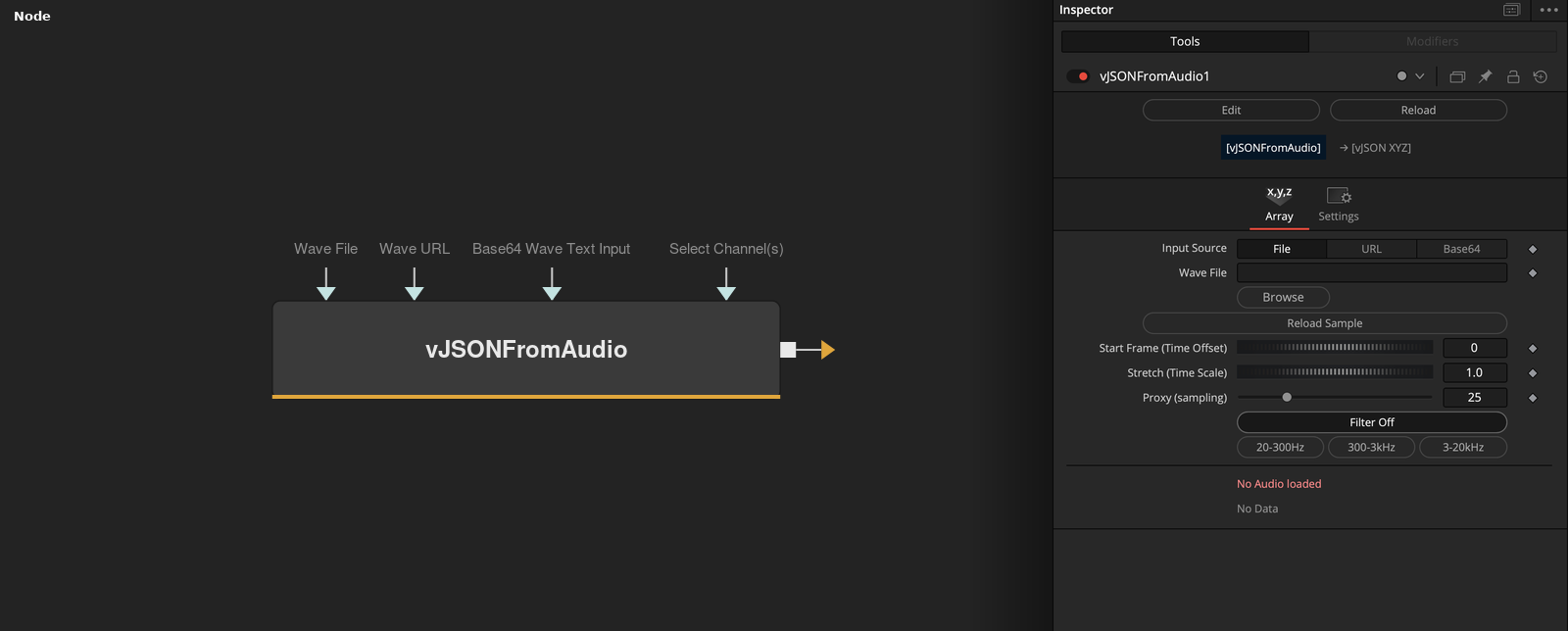Click the Reload button

(1418, 111)
